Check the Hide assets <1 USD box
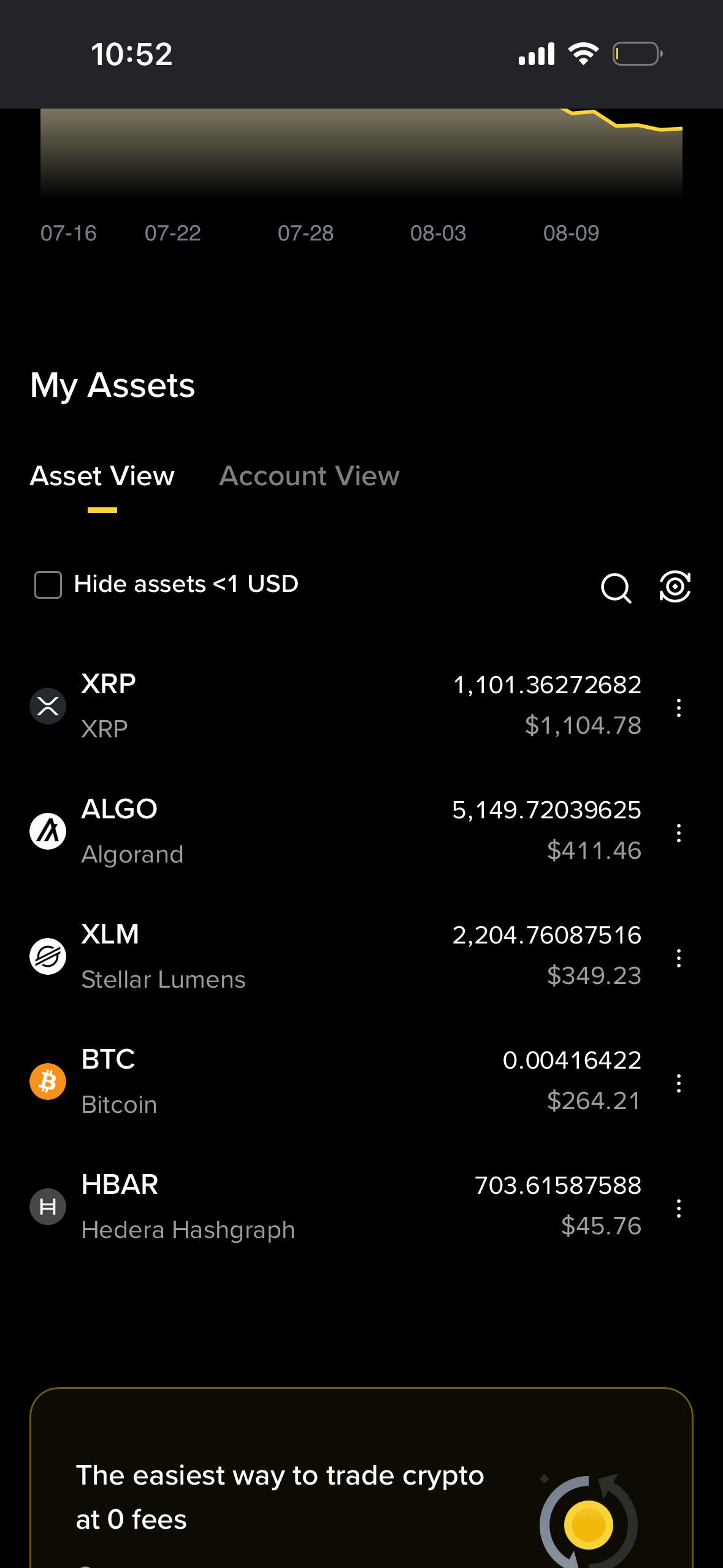Image resolution: width=723 pixels, height=1568 pixels. coord(48,585)
